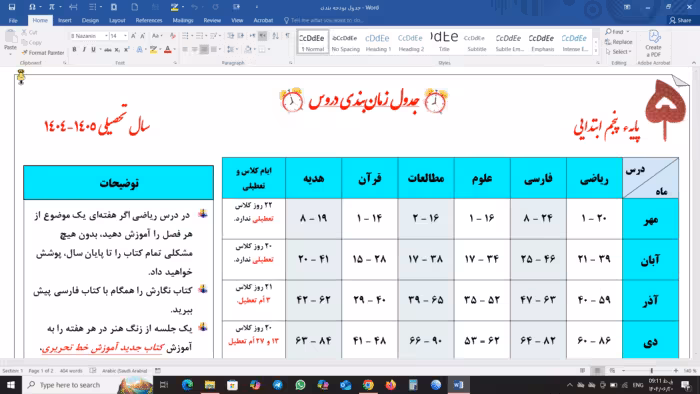Screen dimensions: 700x394
Task: Toggle italic formatting
Action: (x=83, y=50)
